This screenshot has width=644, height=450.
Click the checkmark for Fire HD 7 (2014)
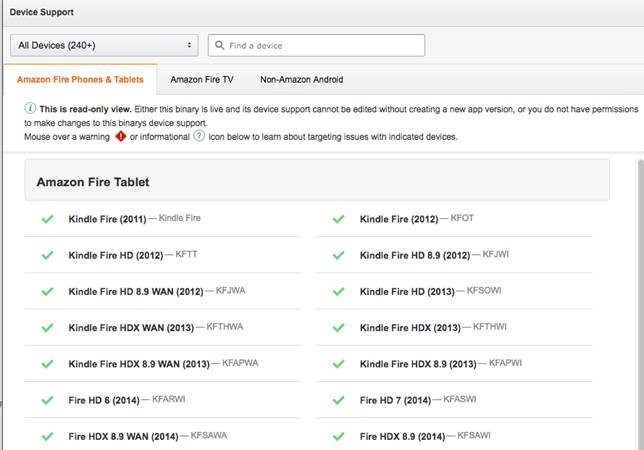(x=338, y=399)
